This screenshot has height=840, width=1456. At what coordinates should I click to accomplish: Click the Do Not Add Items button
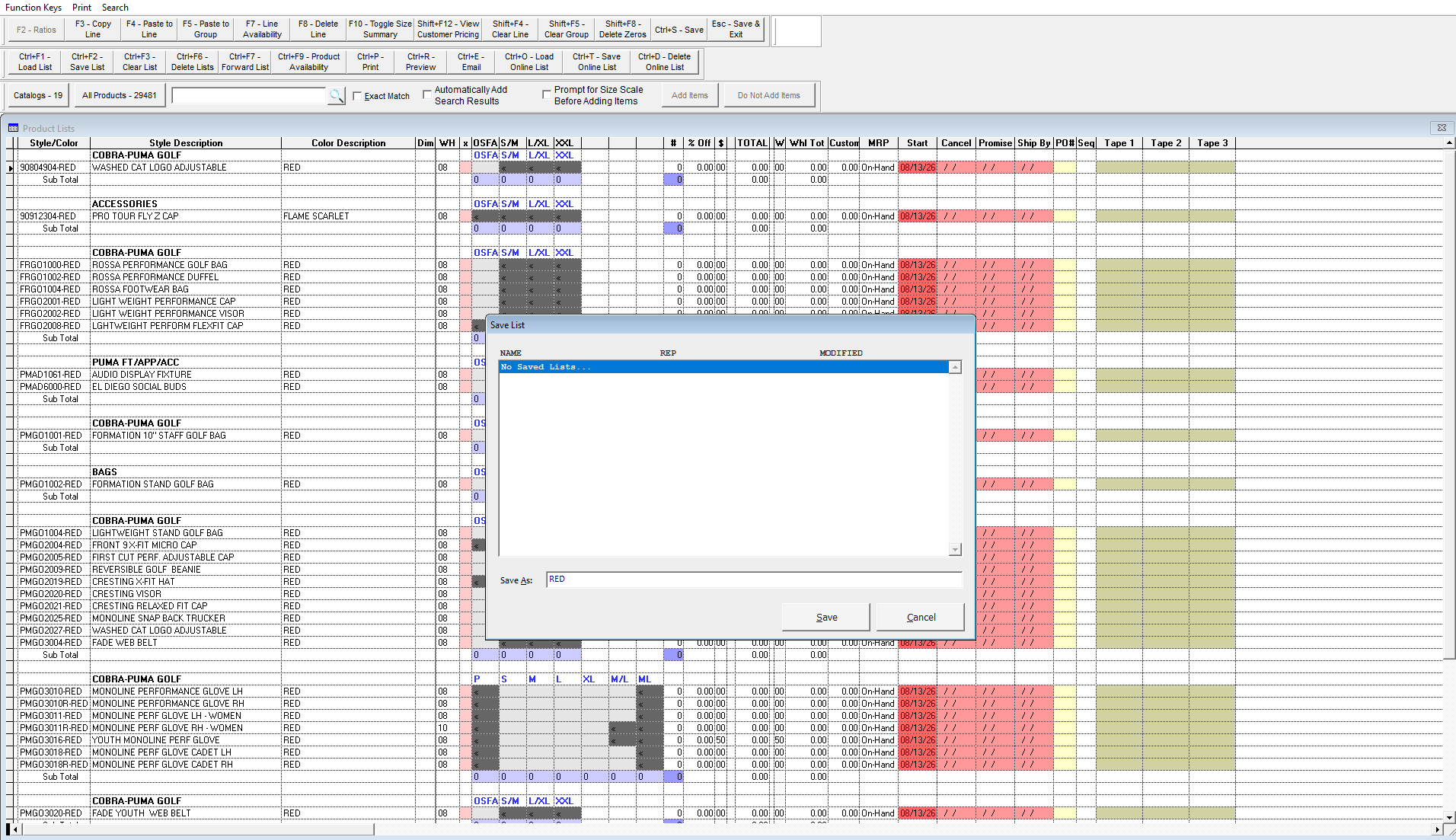(x=768, y=95)
